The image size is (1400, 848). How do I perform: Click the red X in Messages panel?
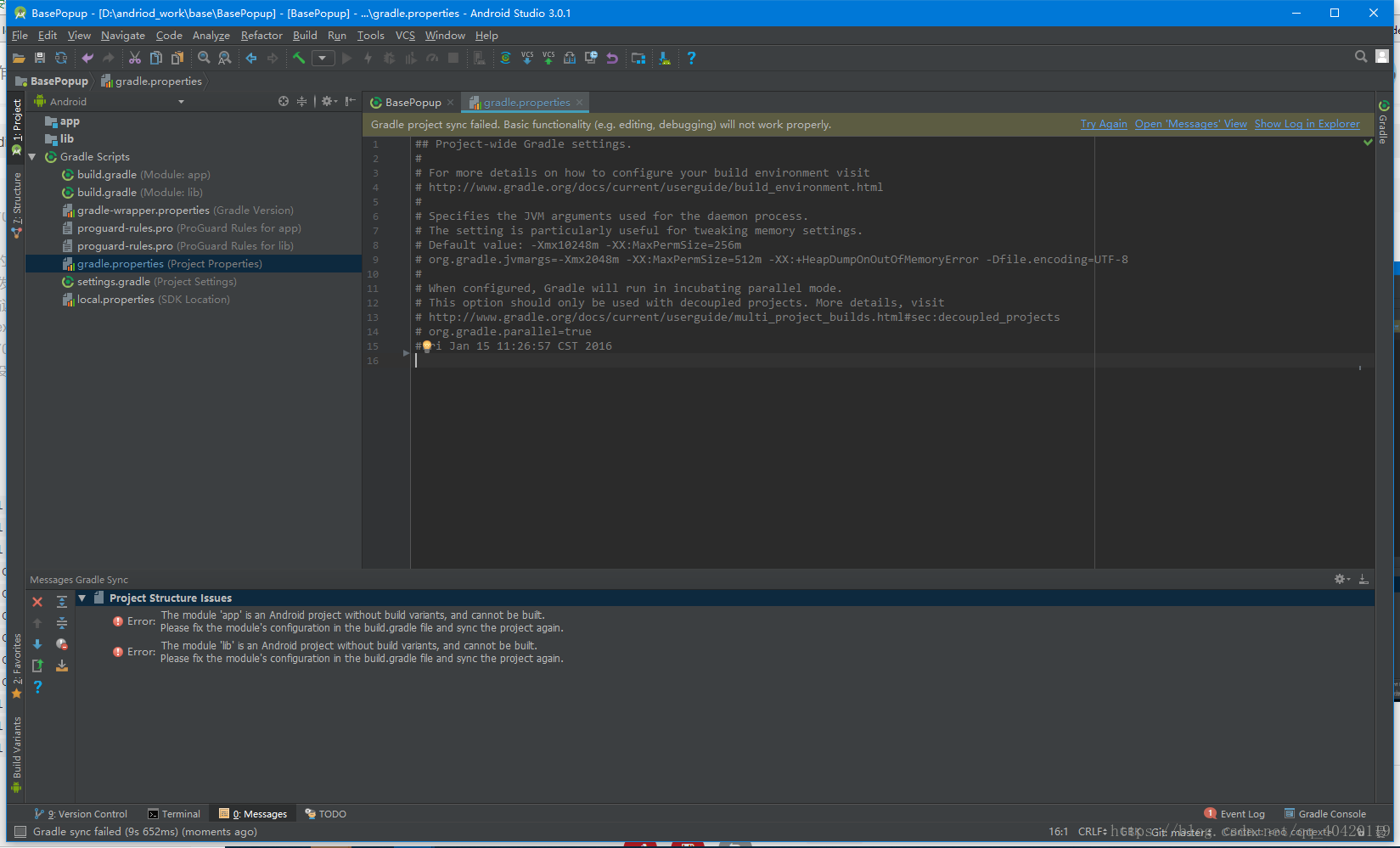point(37,602)
